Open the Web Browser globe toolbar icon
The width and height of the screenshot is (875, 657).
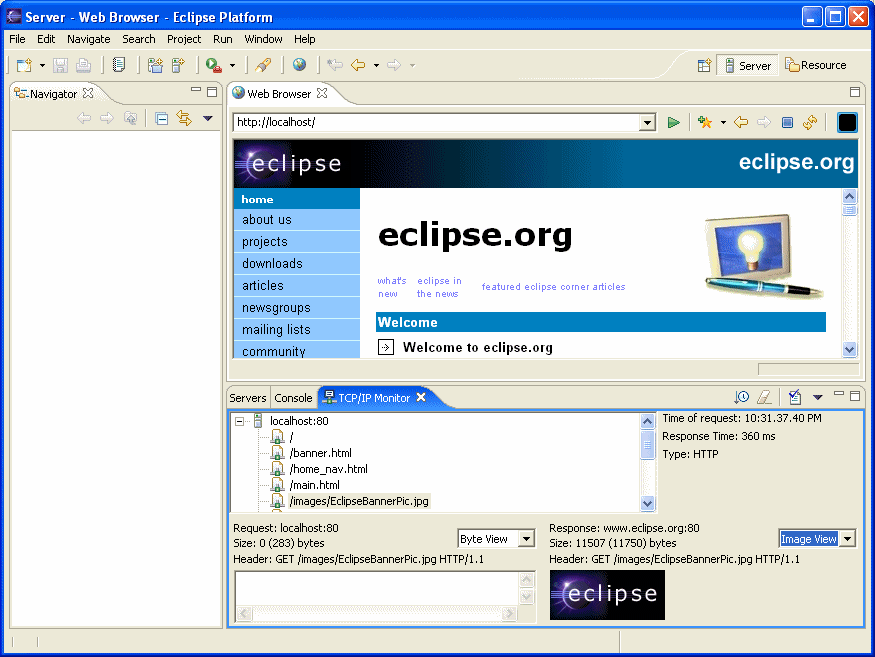point(300,65)
